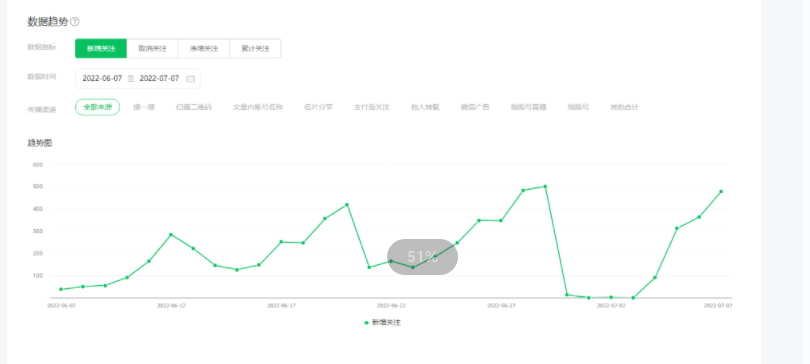Click the start date 2022-06-07 field
810x364 pixels.
(x=102, y=78)
